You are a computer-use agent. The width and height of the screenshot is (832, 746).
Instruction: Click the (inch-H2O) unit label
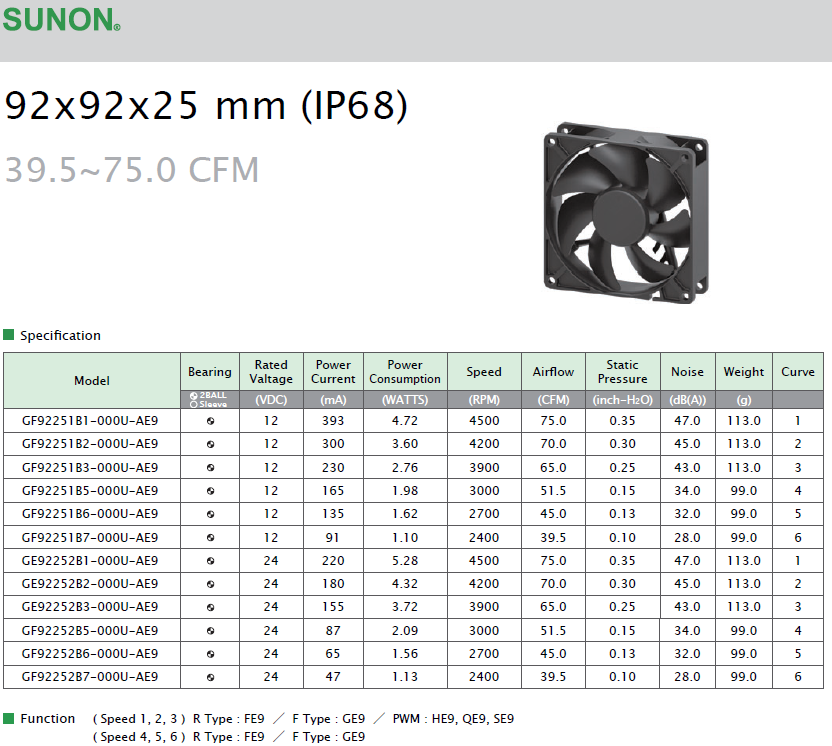pos(622,400)
